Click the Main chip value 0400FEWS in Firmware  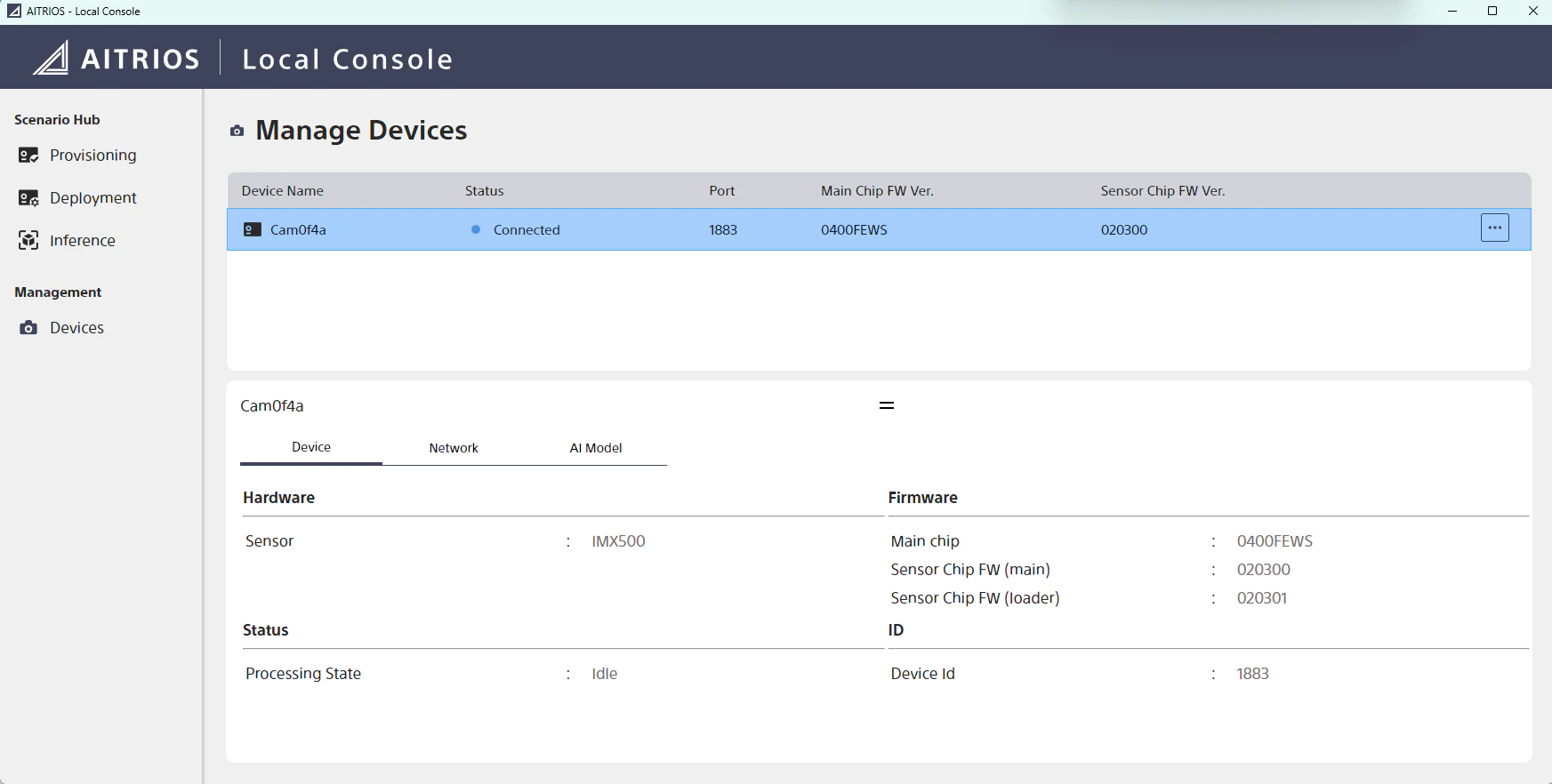click(x=1275, y=541)
